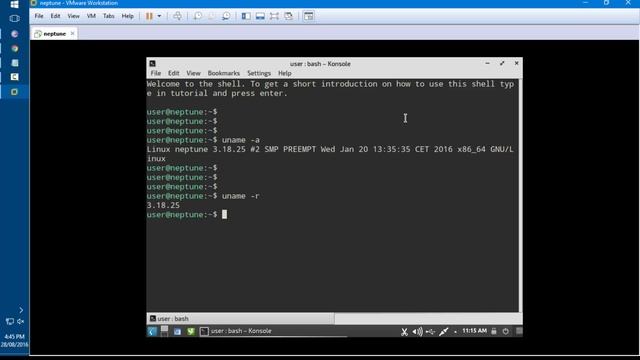Open the VMware File menu
The width and height of the screenshot is (640, 360).
point(39,16)
